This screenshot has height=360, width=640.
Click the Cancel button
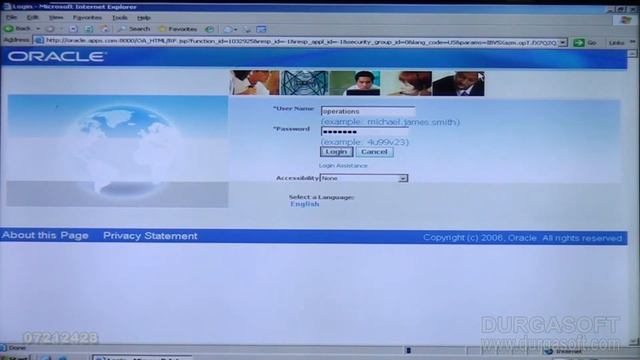pyautogui.click(x=374, y=152)
